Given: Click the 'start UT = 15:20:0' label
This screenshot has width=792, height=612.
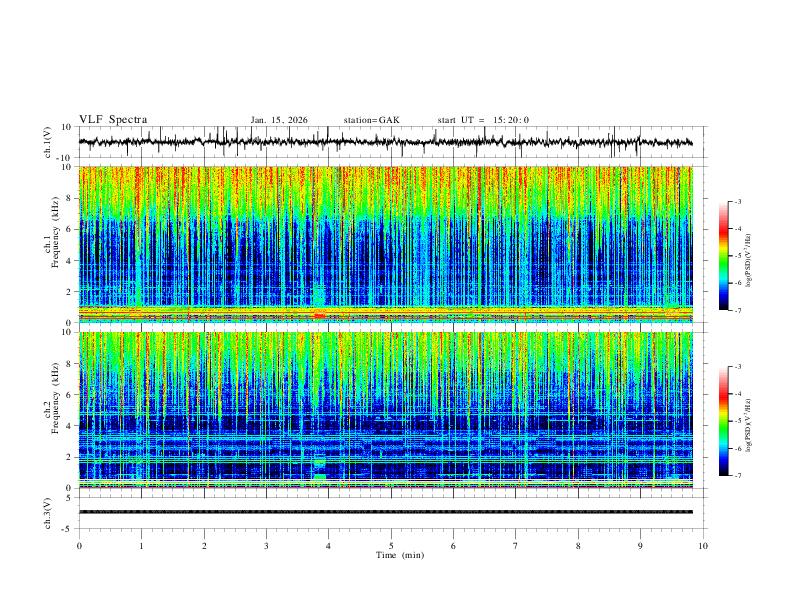Looking at the screenshot, I should (x=483, y=120).
